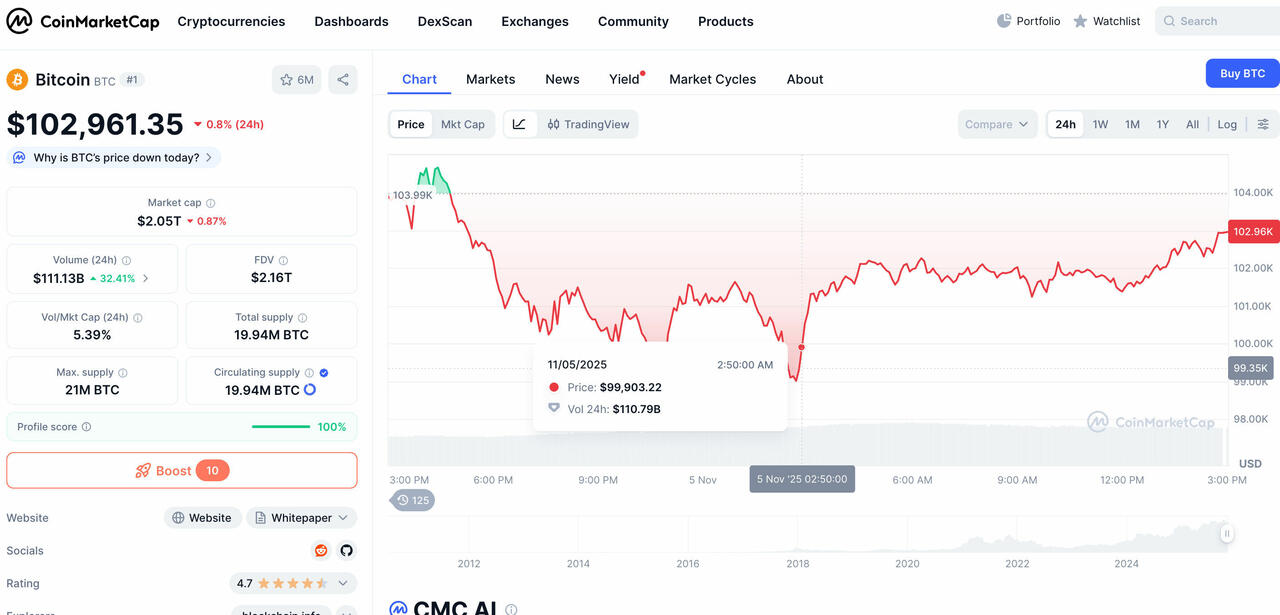Open the Cryptocurrencies menu
This screenshot has width=1280, height=615.
231,20
